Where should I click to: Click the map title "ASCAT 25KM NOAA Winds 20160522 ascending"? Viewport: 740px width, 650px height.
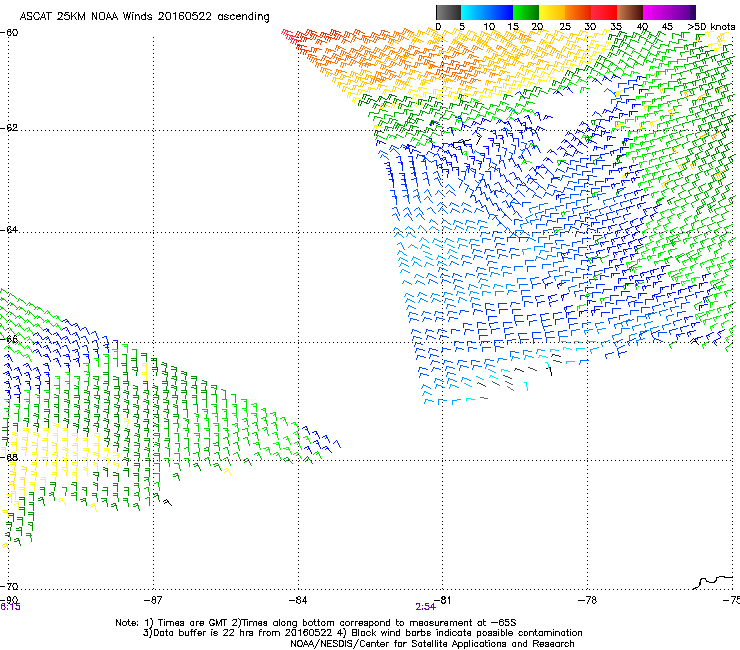pyautogui.click(x=144, y=17)
